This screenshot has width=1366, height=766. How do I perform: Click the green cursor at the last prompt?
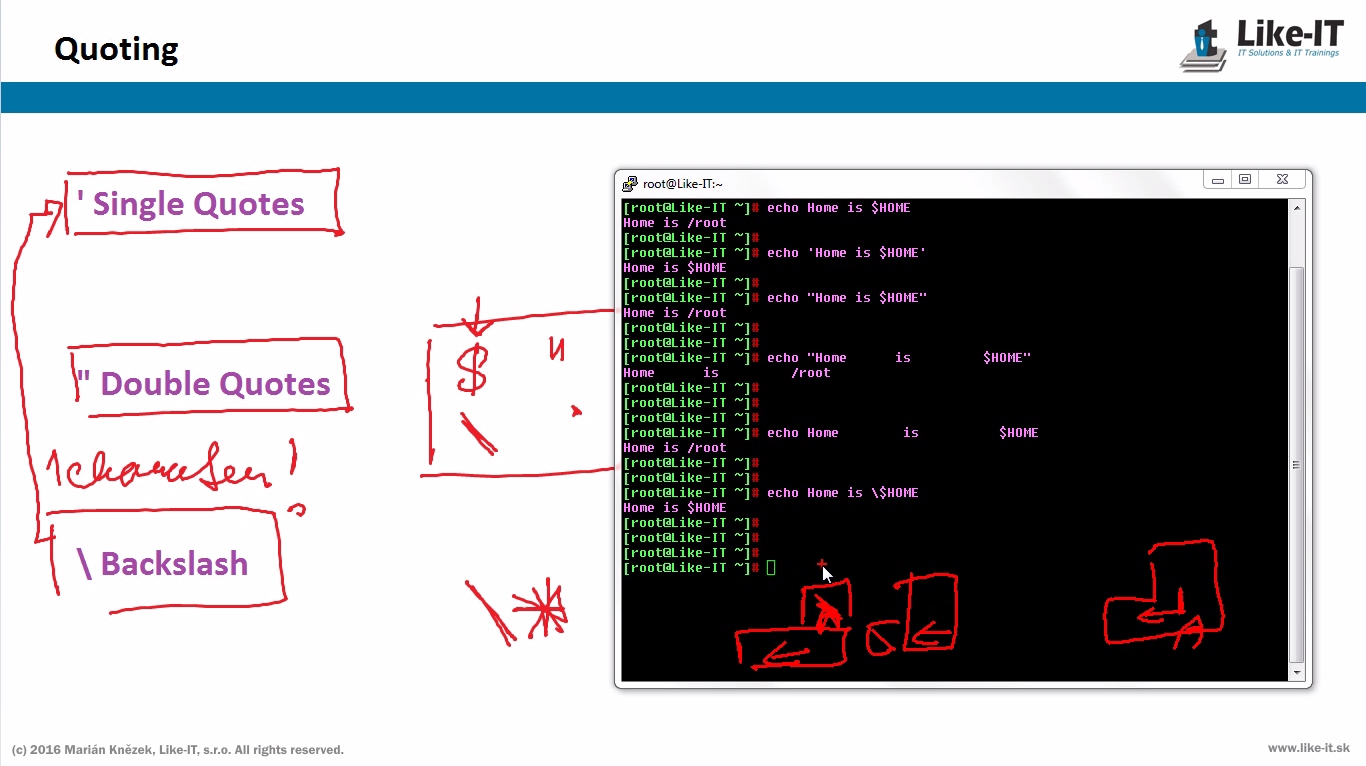pos(771,568)
